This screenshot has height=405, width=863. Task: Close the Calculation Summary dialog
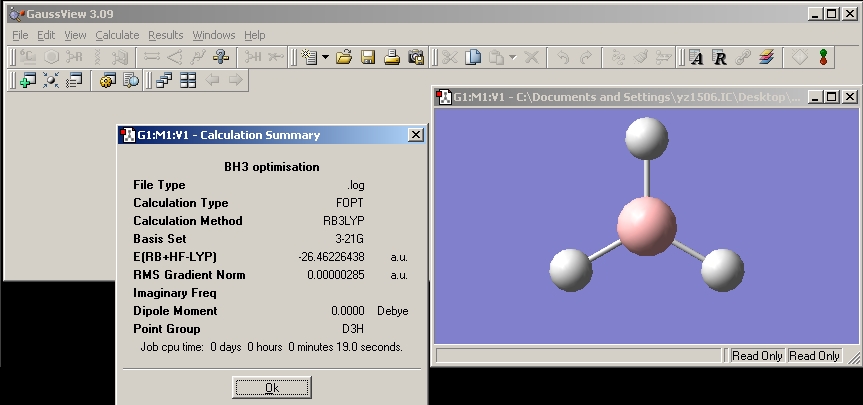coord(416,134)
